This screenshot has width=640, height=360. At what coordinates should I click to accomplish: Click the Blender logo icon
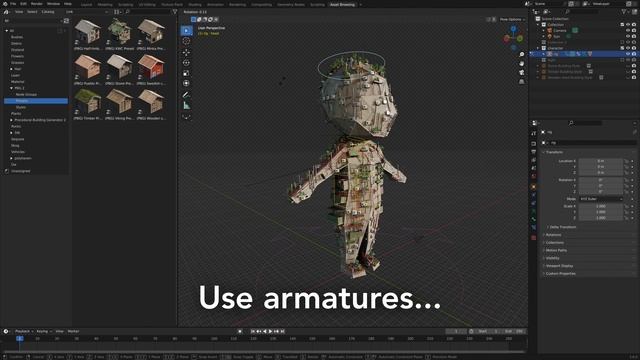click(5, 4)
